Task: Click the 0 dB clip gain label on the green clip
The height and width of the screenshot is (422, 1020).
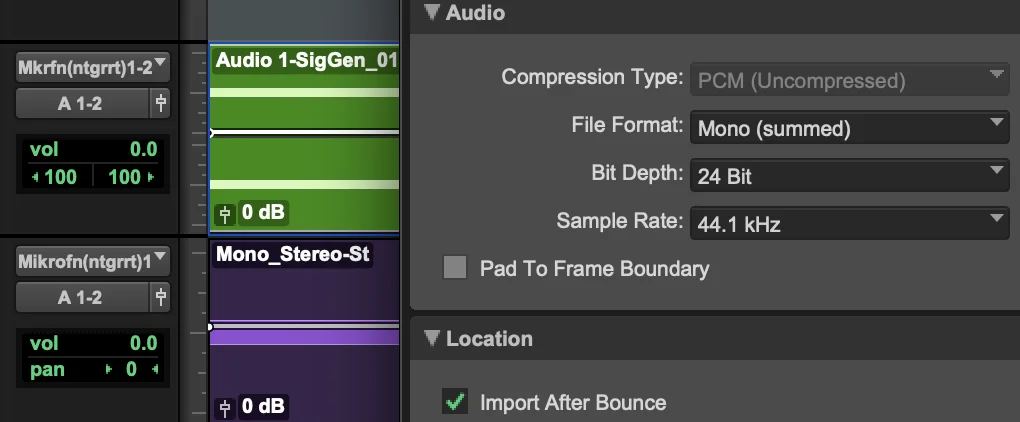Action: click(x=263, y=213)
